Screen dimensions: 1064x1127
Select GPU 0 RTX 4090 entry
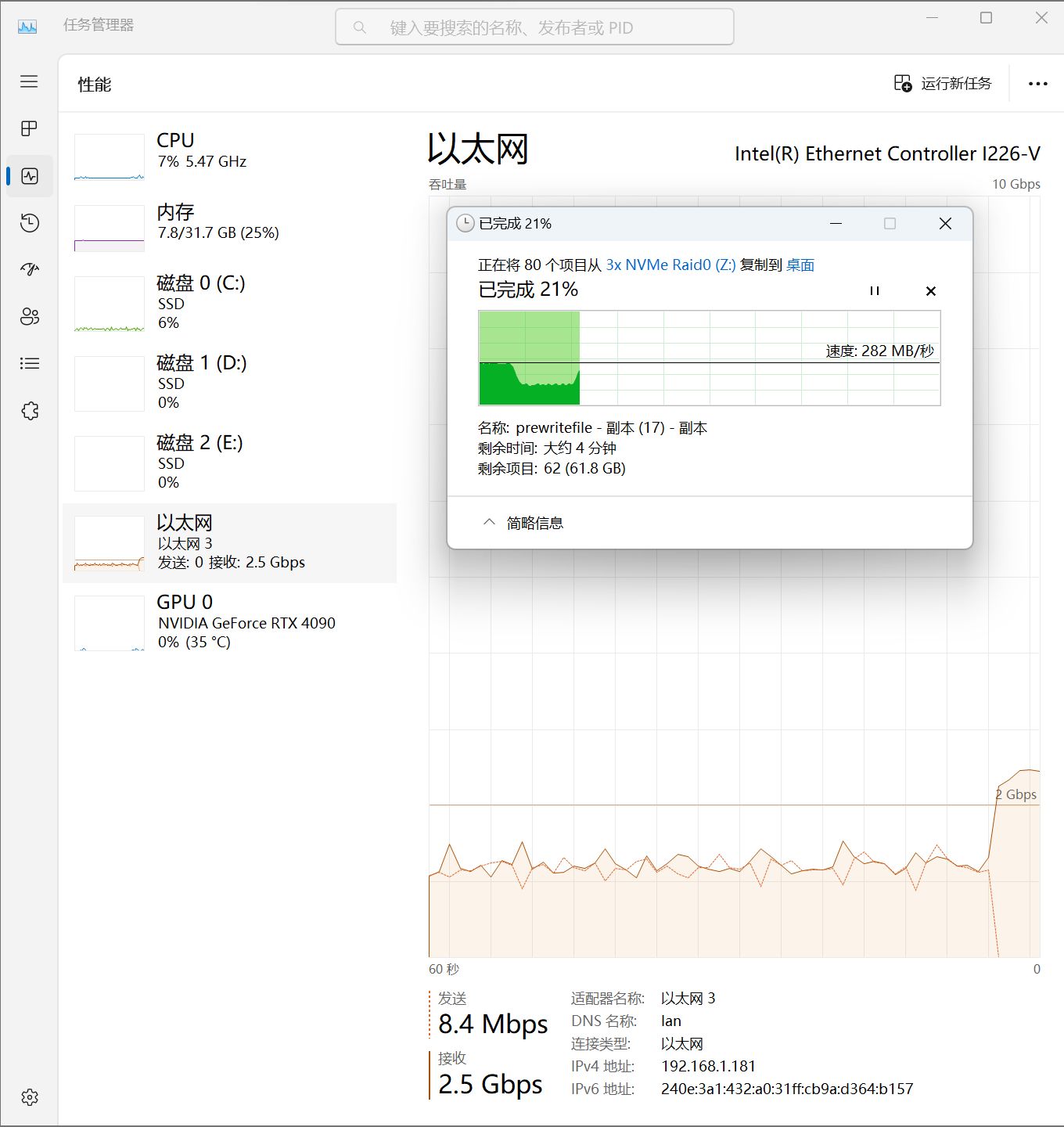click(x=230, y=622)
